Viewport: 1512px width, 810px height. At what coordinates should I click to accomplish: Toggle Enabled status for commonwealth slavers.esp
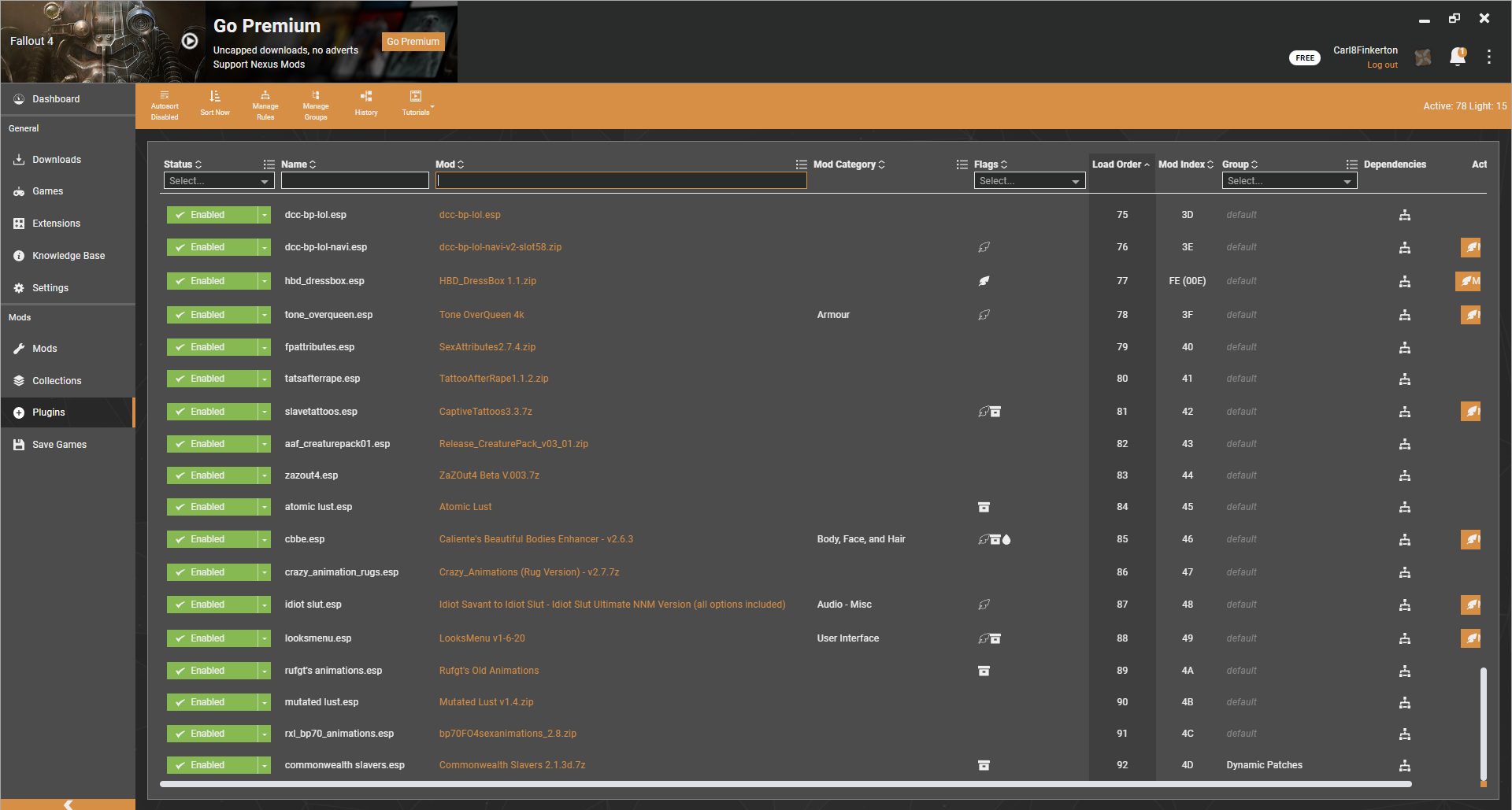212,765
